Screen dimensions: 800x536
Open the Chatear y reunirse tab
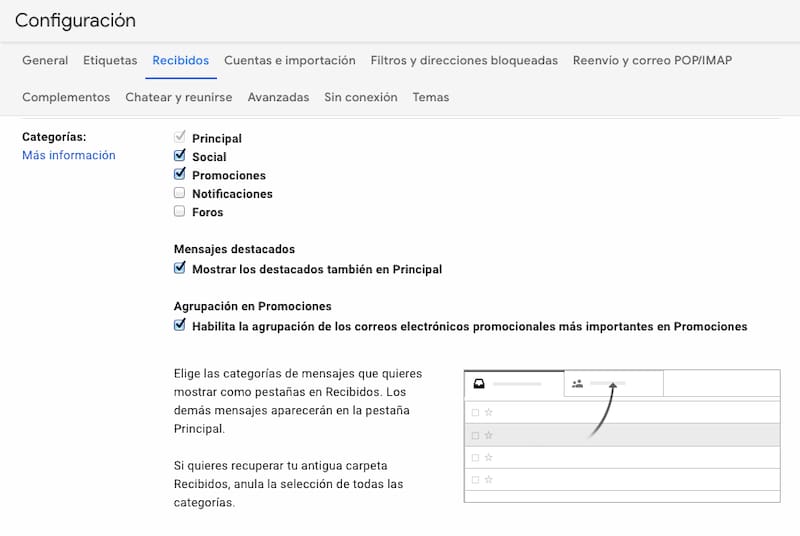pyautogui.click(x=179, y=97)
